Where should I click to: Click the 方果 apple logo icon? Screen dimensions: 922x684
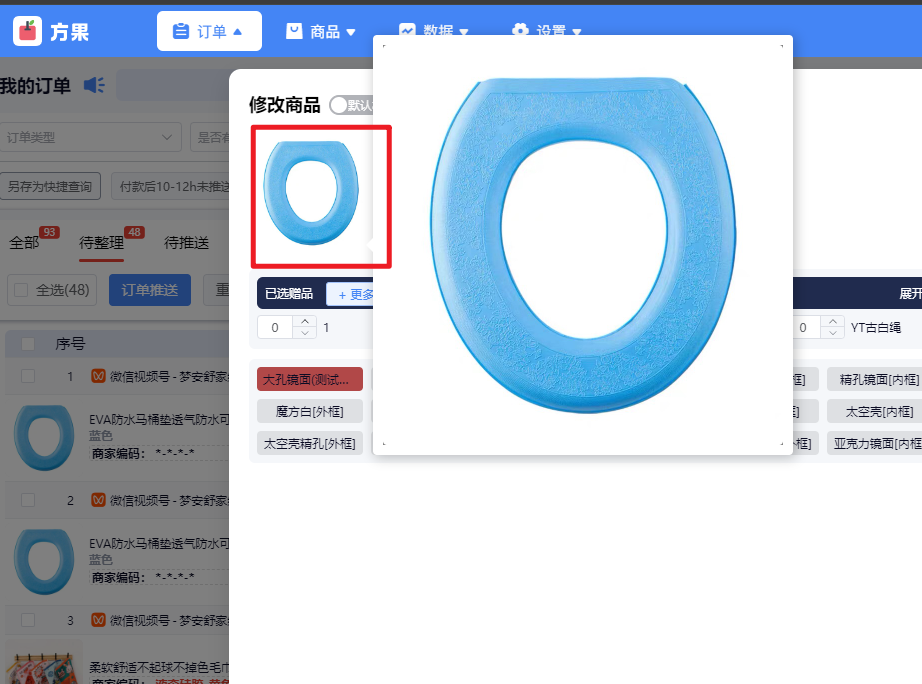click(x=27, y=30)
